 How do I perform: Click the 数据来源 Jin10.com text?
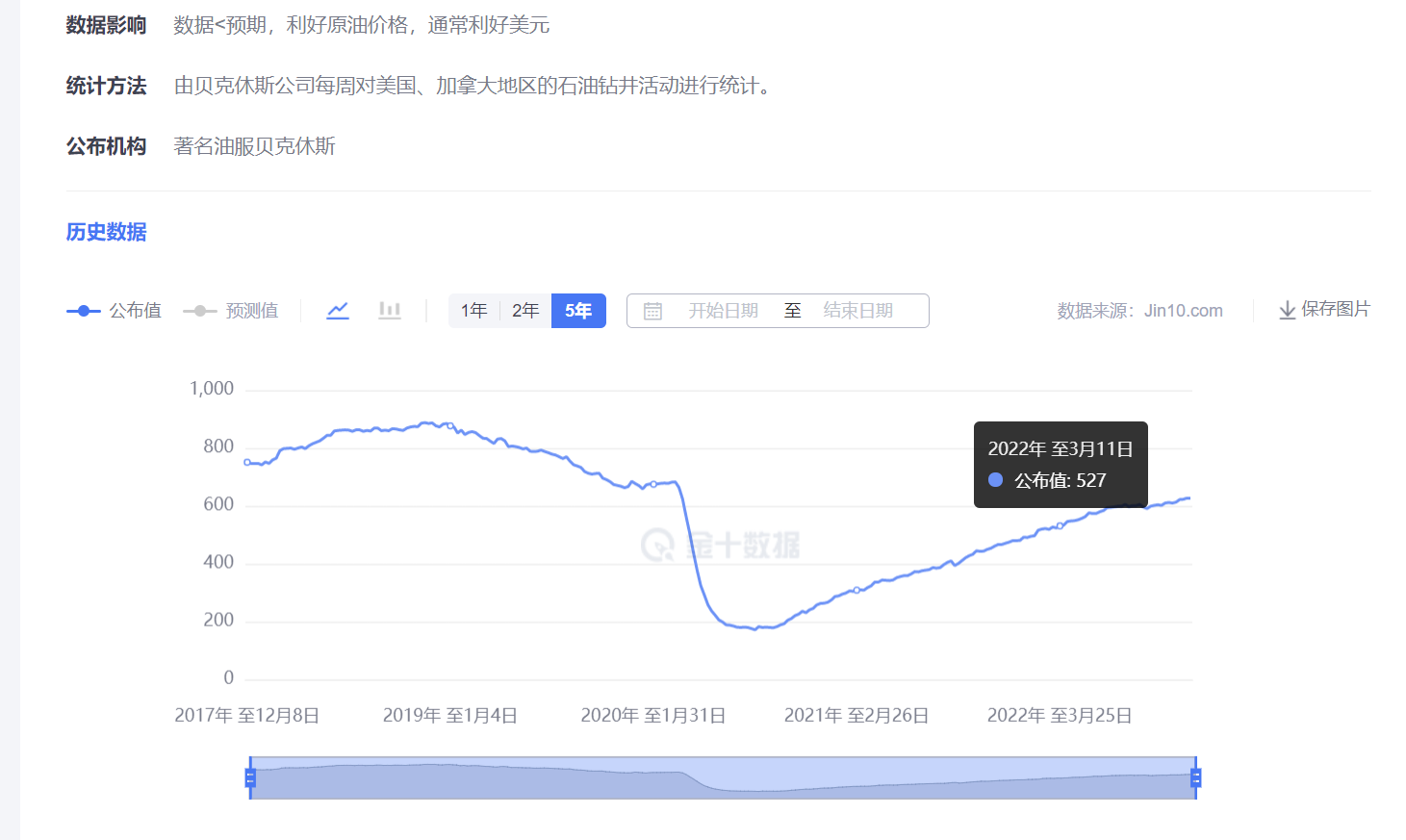pyautogui.click(x=1139, y=311)
